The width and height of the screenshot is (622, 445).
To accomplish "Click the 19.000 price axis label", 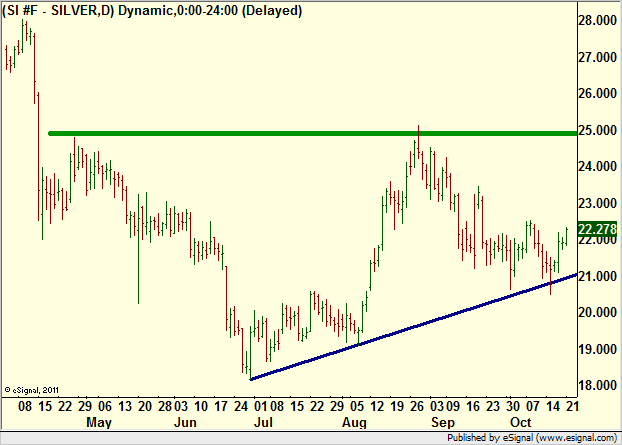I will 597,349.
